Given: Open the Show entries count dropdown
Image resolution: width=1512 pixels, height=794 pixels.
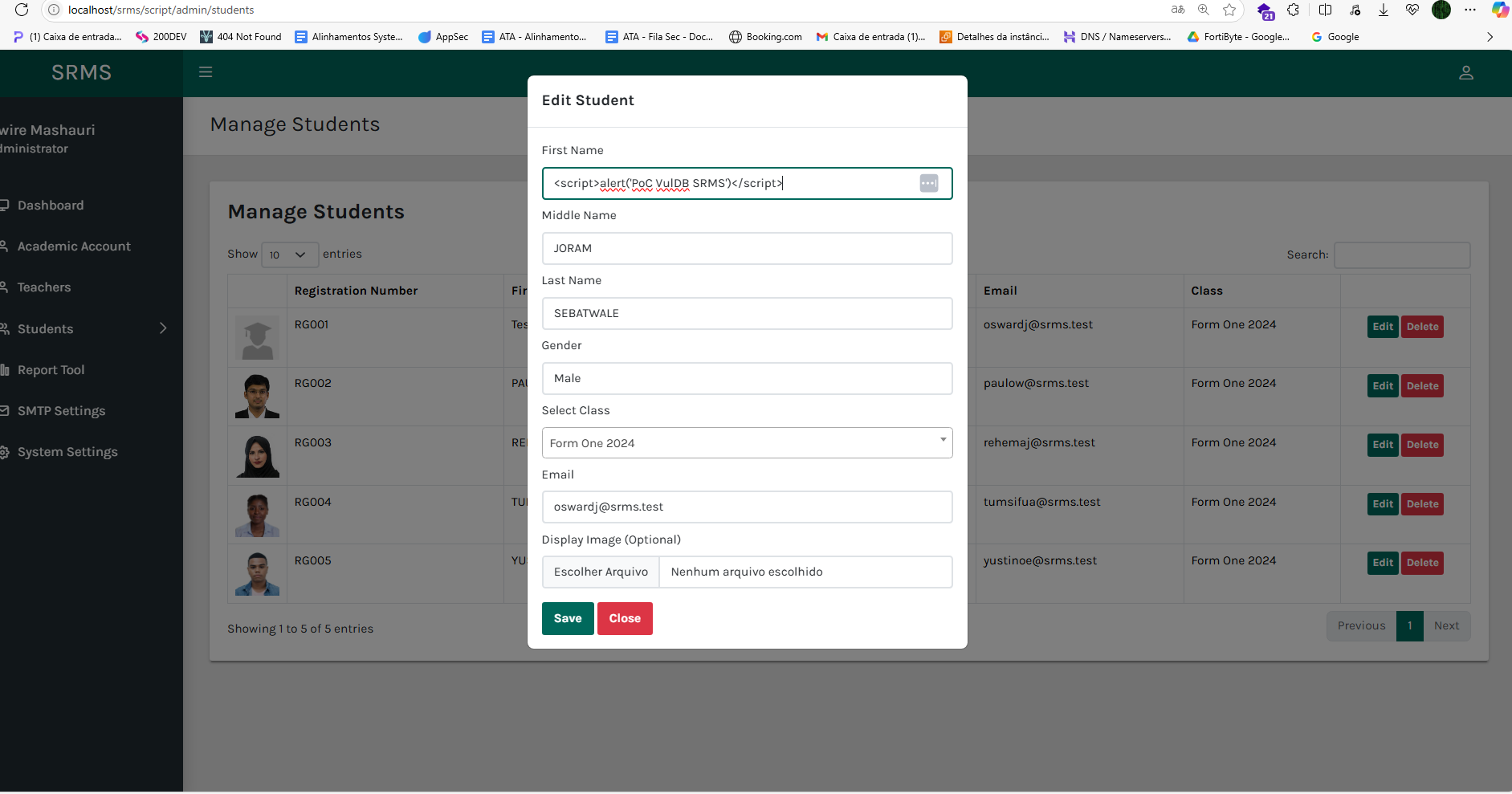Looking at the screenshot, I should [x=290, y=254].
